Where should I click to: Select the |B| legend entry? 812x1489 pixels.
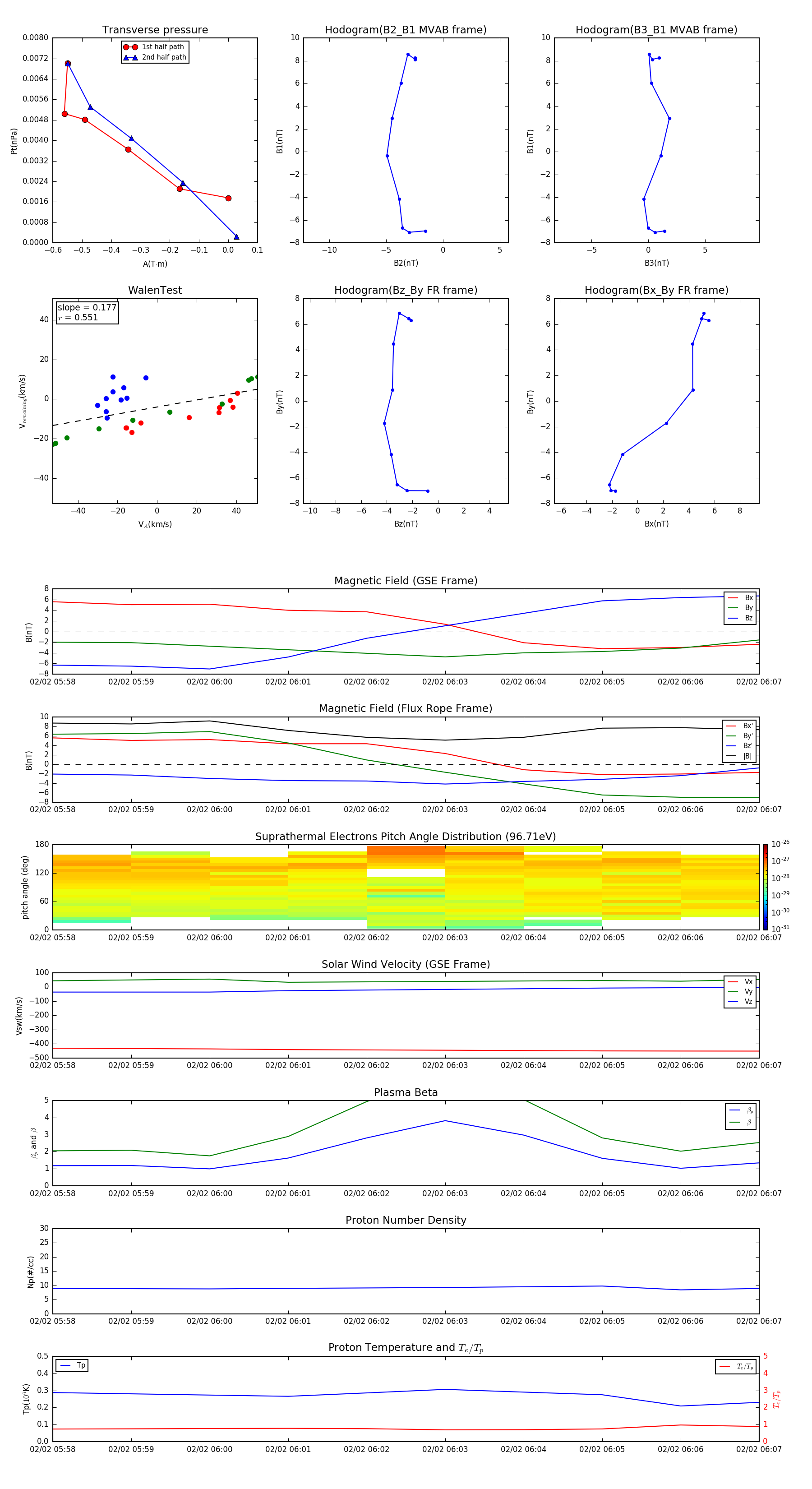[x=740, y=756]
